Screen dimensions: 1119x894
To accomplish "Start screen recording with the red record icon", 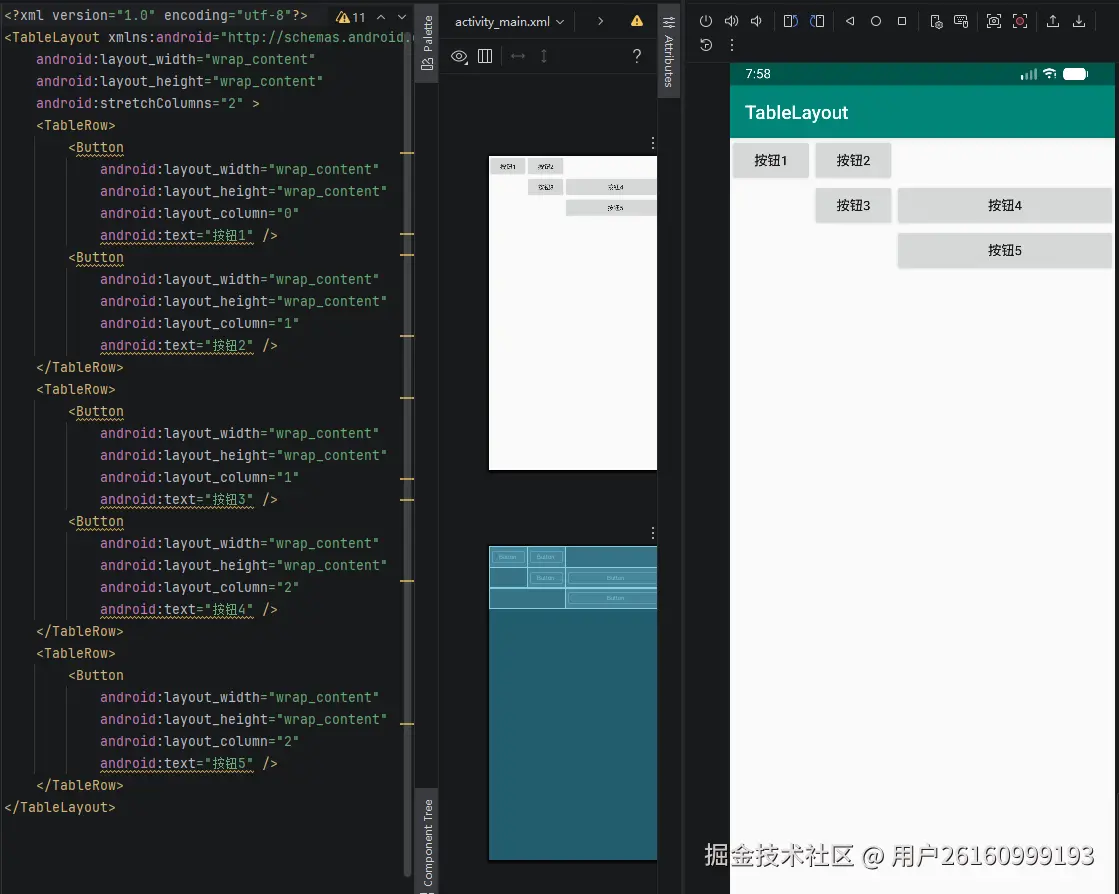I will tap(1019, 21).
